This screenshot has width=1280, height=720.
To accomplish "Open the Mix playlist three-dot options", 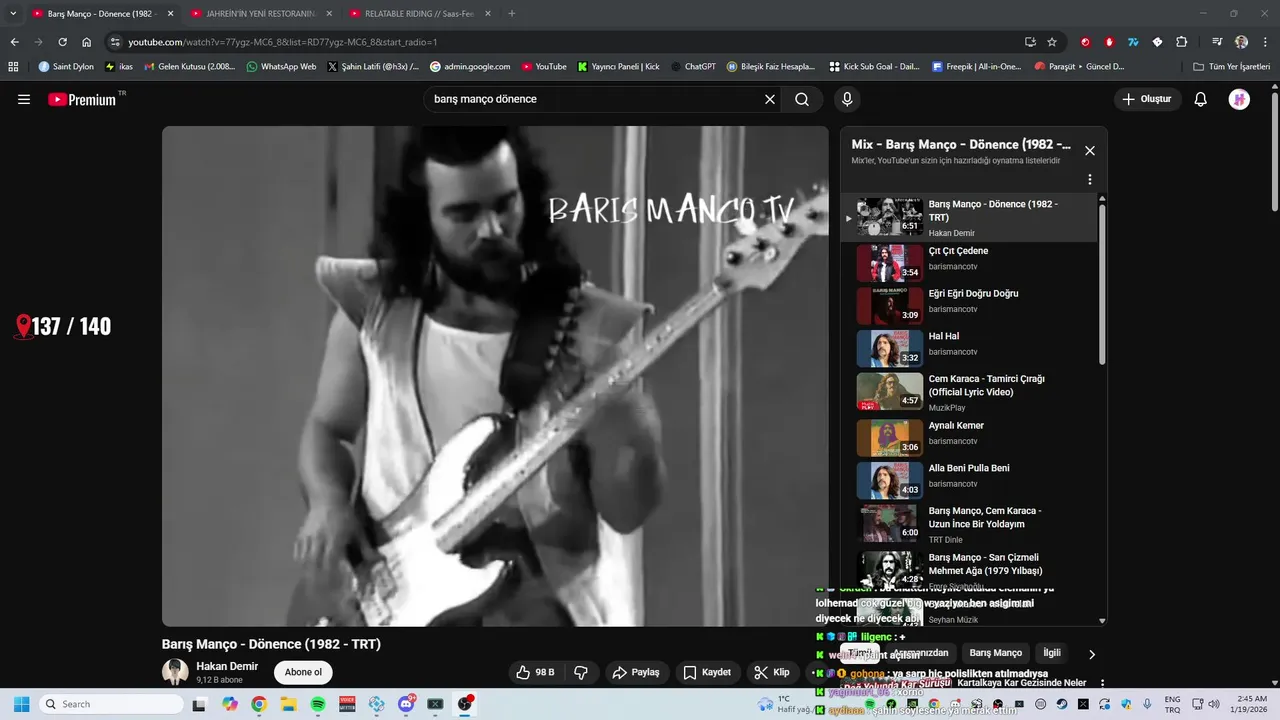I will 1090,179.
